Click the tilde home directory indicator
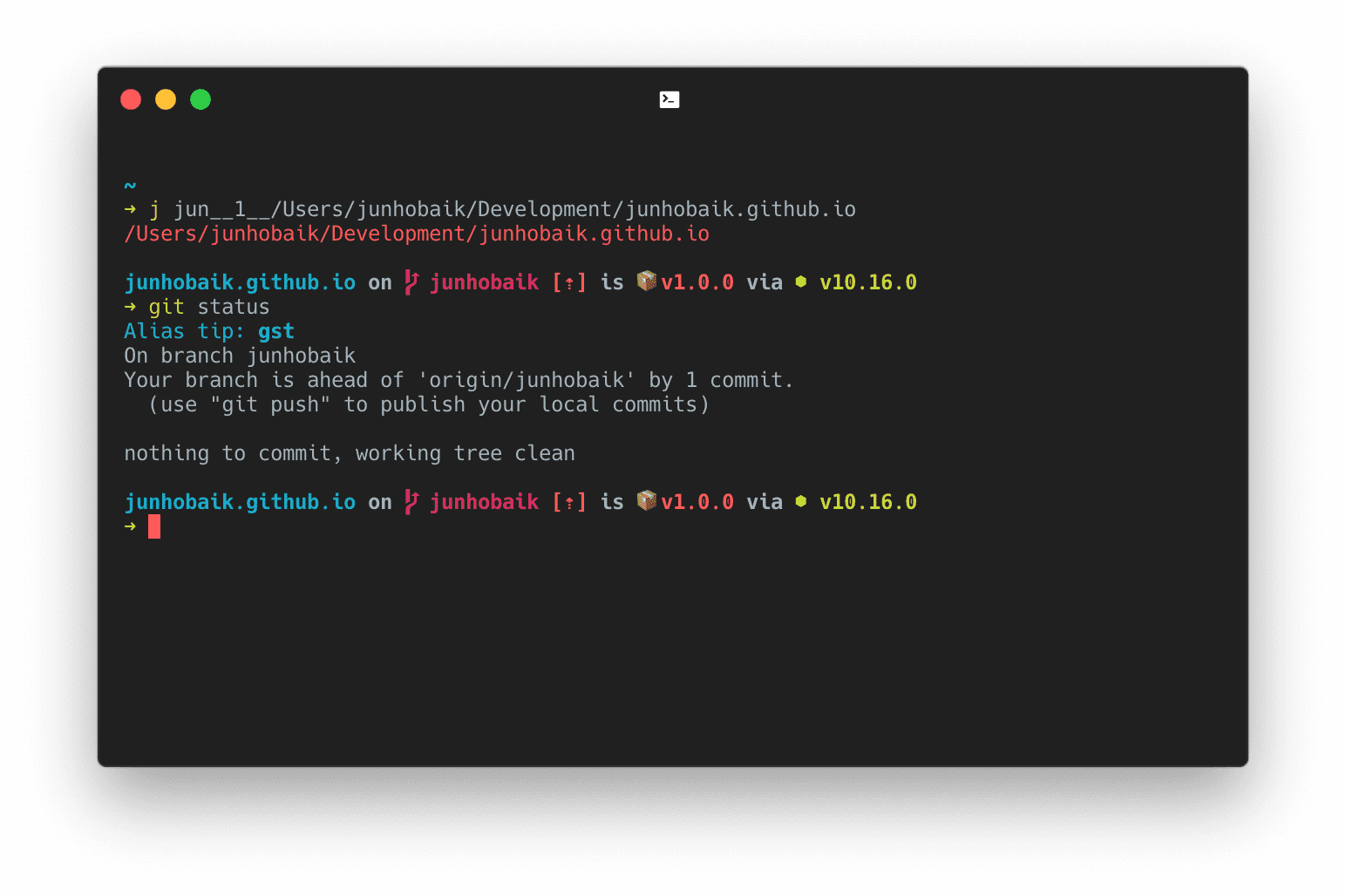Screen dimensions: 1346x896 pyautogui.click(x=129, y=185)
